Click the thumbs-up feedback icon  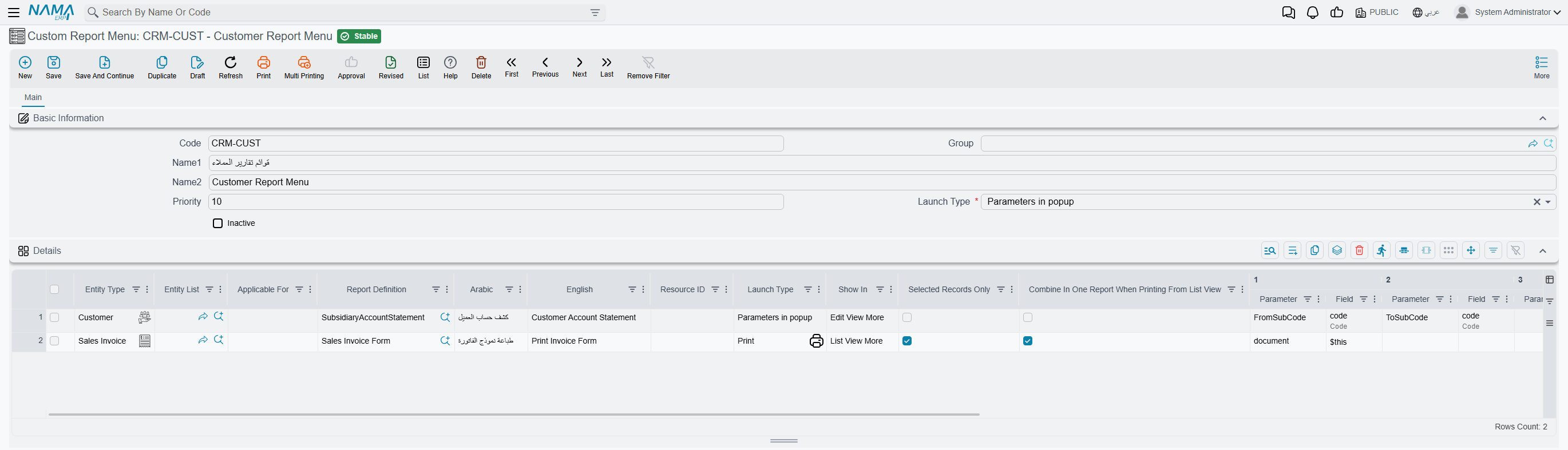(1337, 12)
